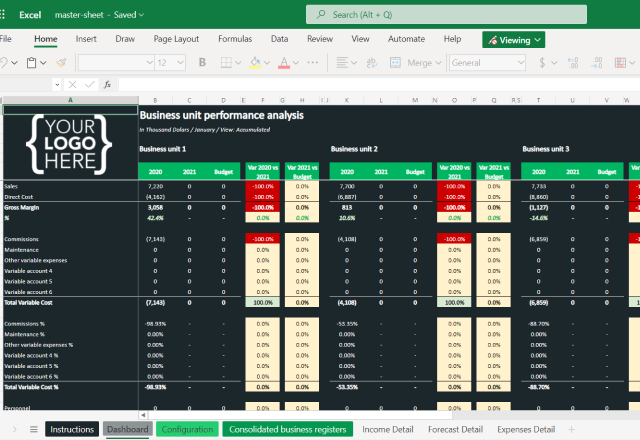Open the Forecast Detail sheet tab
Screen dimensions: 640x440
(x=456, y=429)
